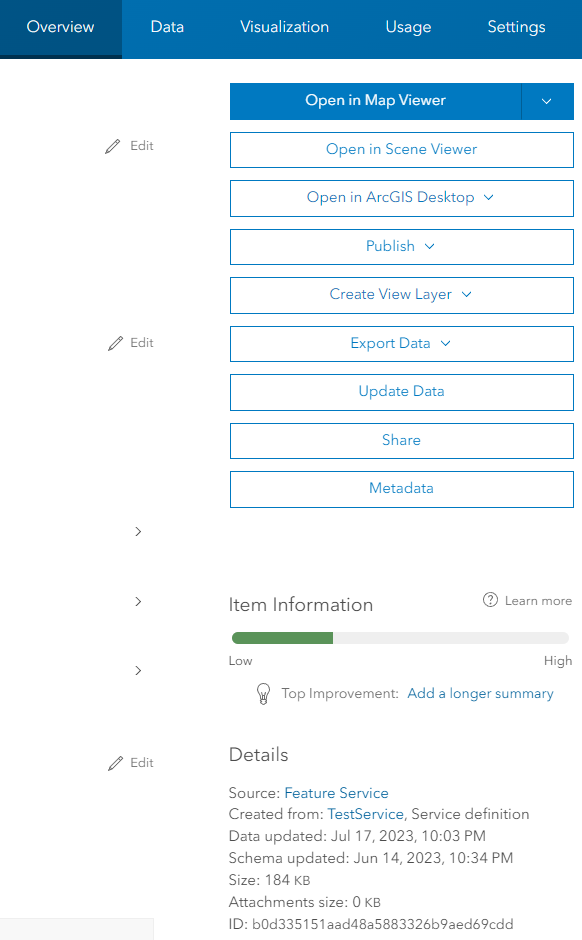This screenshot has height=940, width=582.
Task: Expand the chevron beside Top Improvement
Action: point(138,670)
